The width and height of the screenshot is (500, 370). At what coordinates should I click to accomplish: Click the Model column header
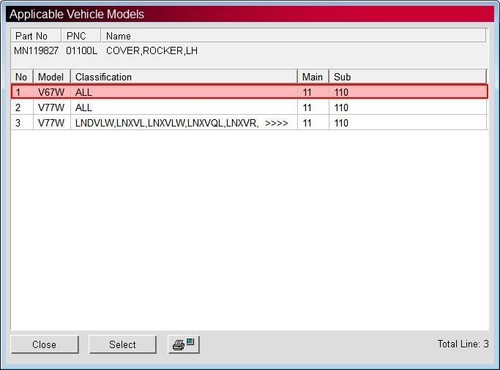[52, 77]
